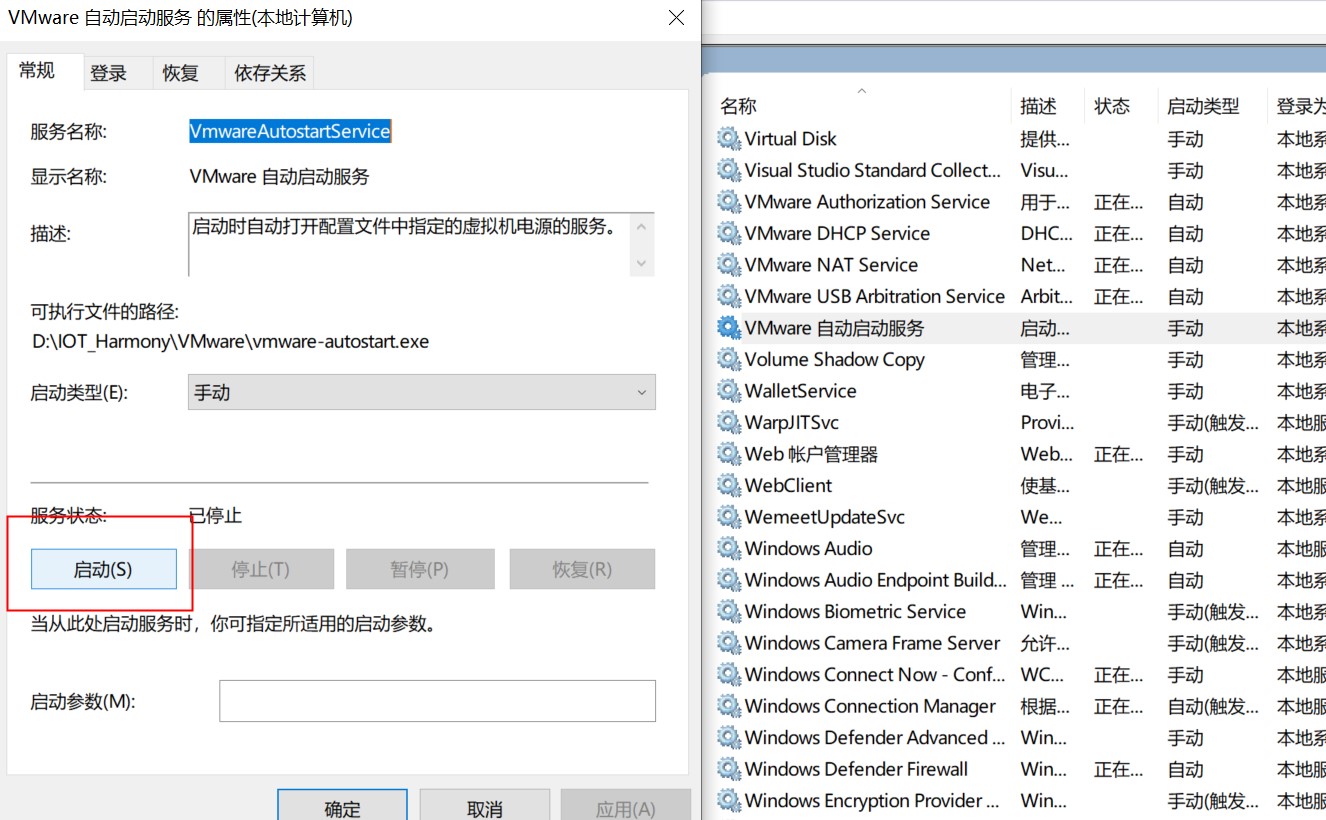
Task: Click the VMware 自动启动服务 row gear icon
Action: click(x=729, y=328)
